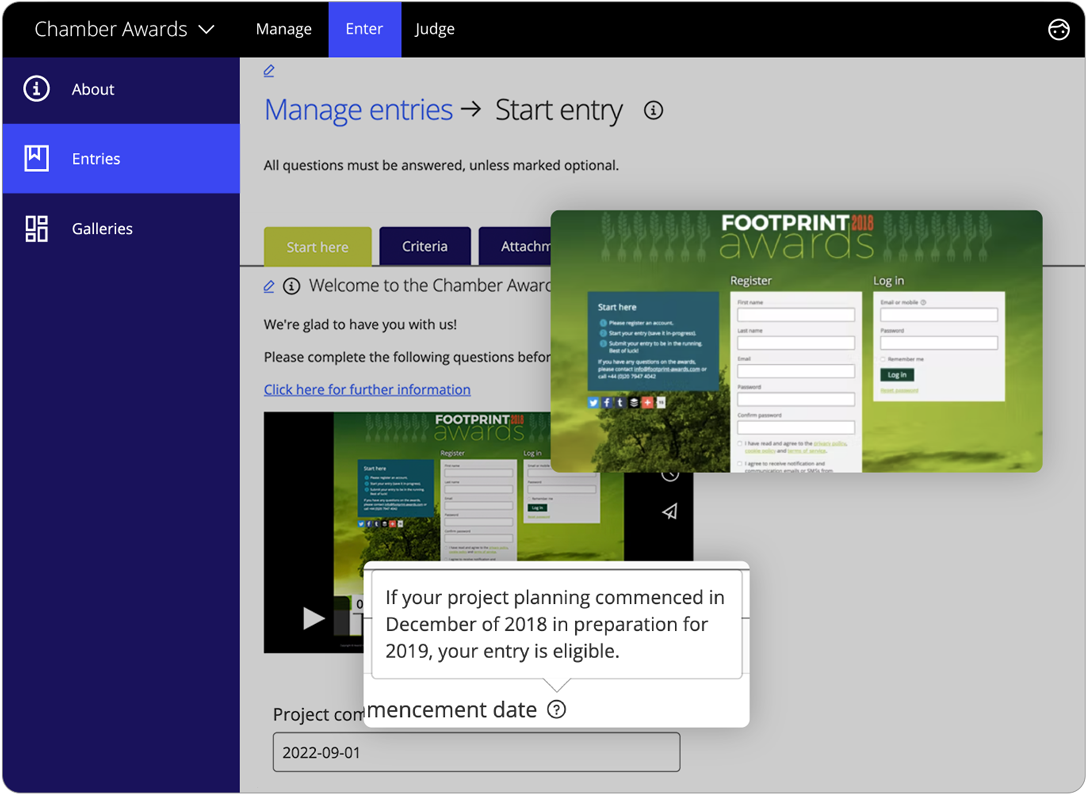Click the edit pencil beside the Welcome heading
Screen dimensions: 1086x797
pyautogui.click(x=268, y=285)
